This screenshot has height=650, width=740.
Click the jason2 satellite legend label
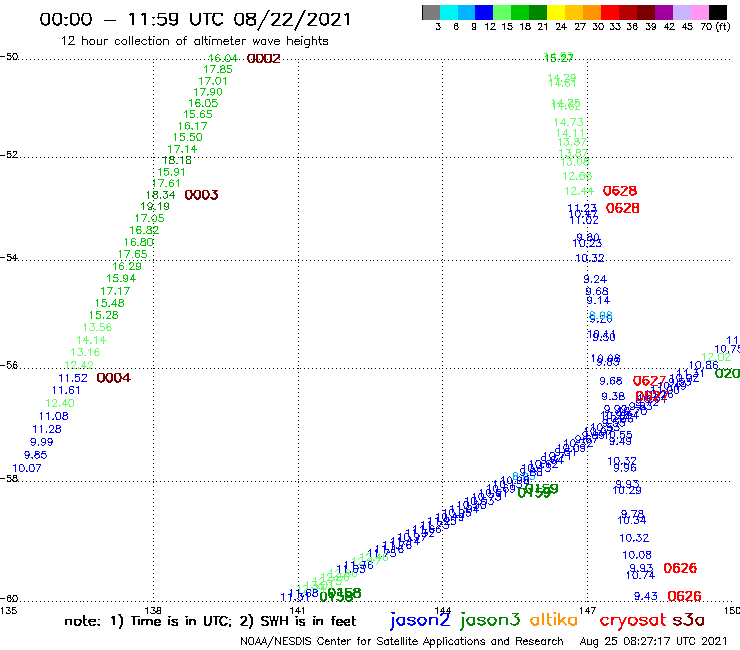[420, 620]
